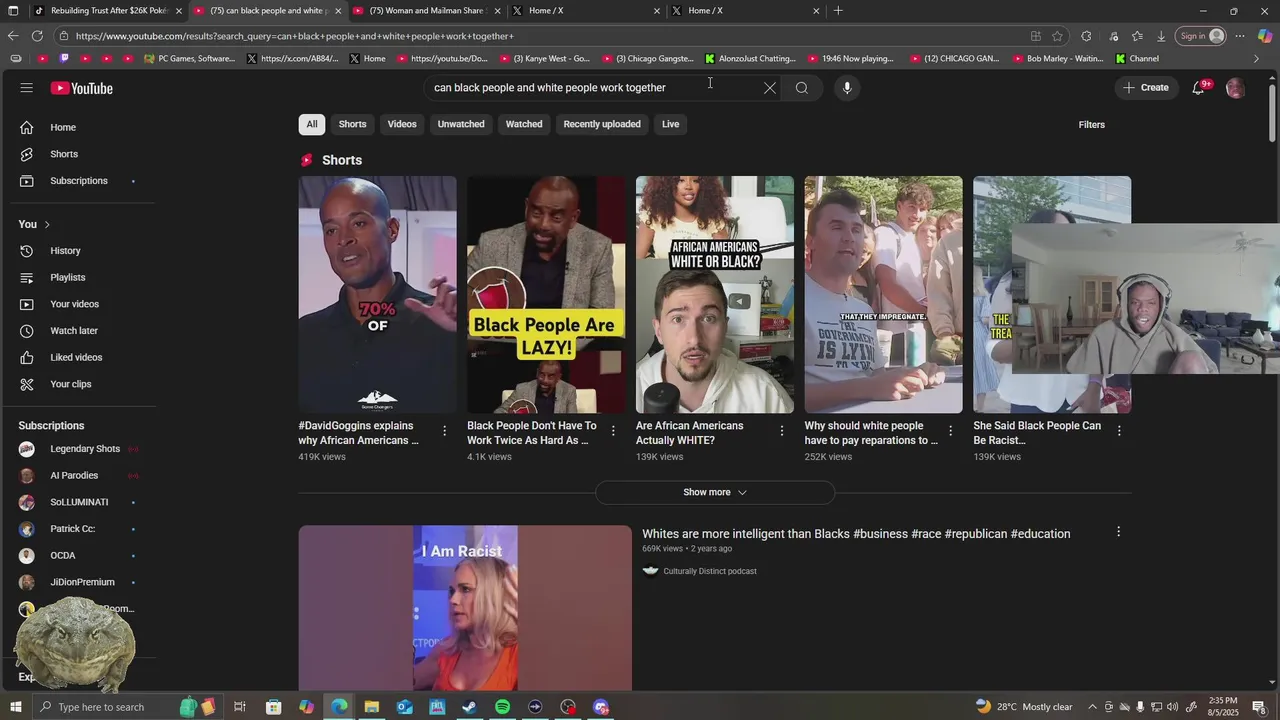Open the YouTube account avatar menu
Viewport: 1280px width, 720px height.
1235,88
